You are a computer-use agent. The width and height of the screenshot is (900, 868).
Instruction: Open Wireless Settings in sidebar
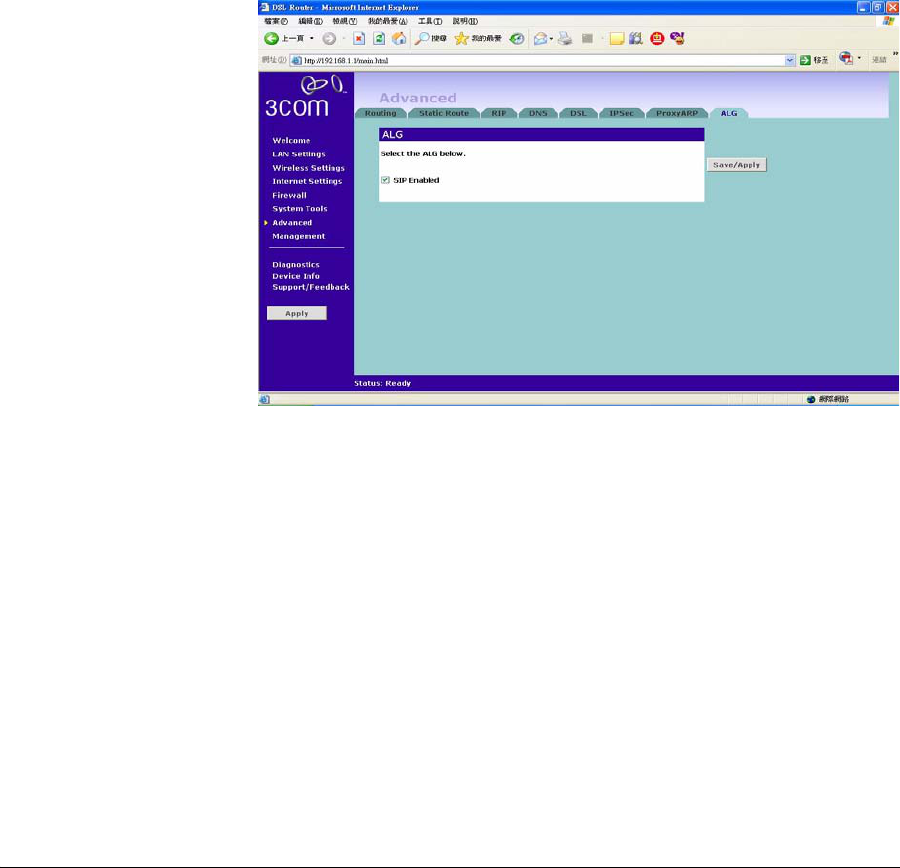[x=308, y=168]
